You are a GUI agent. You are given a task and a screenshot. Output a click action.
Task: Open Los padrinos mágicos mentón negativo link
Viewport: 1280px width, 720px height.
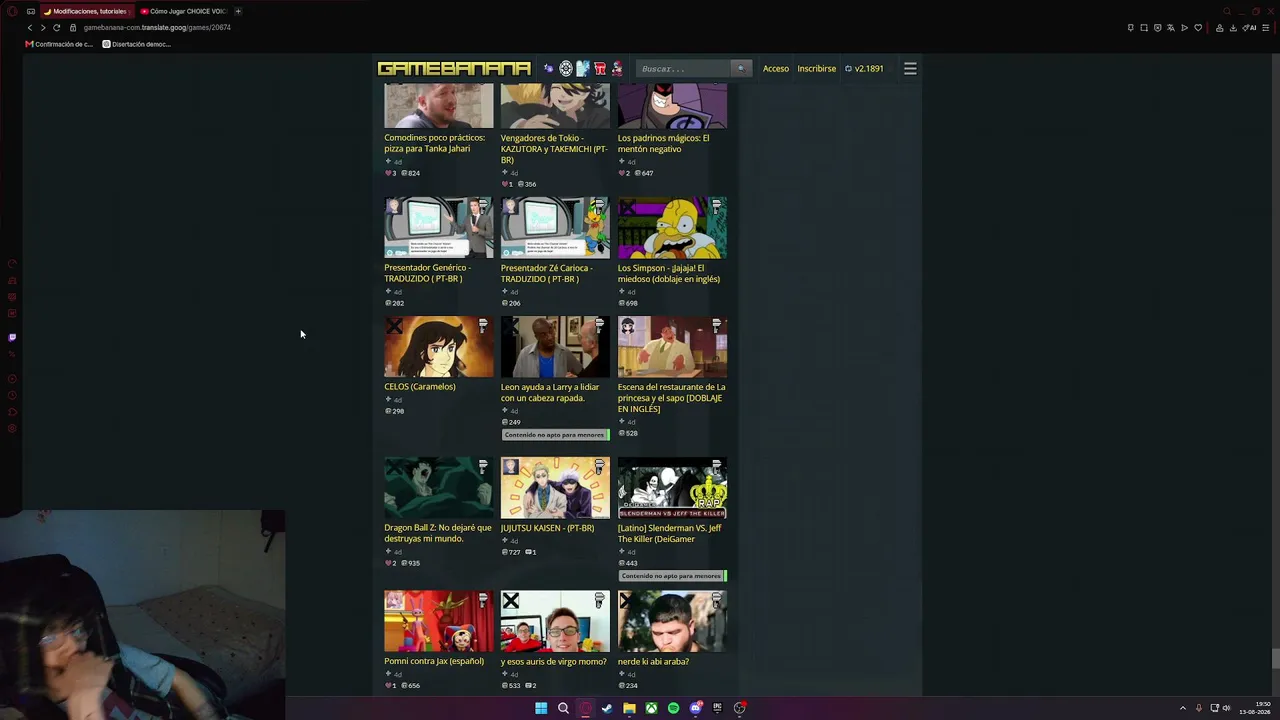tap(663, 143)
